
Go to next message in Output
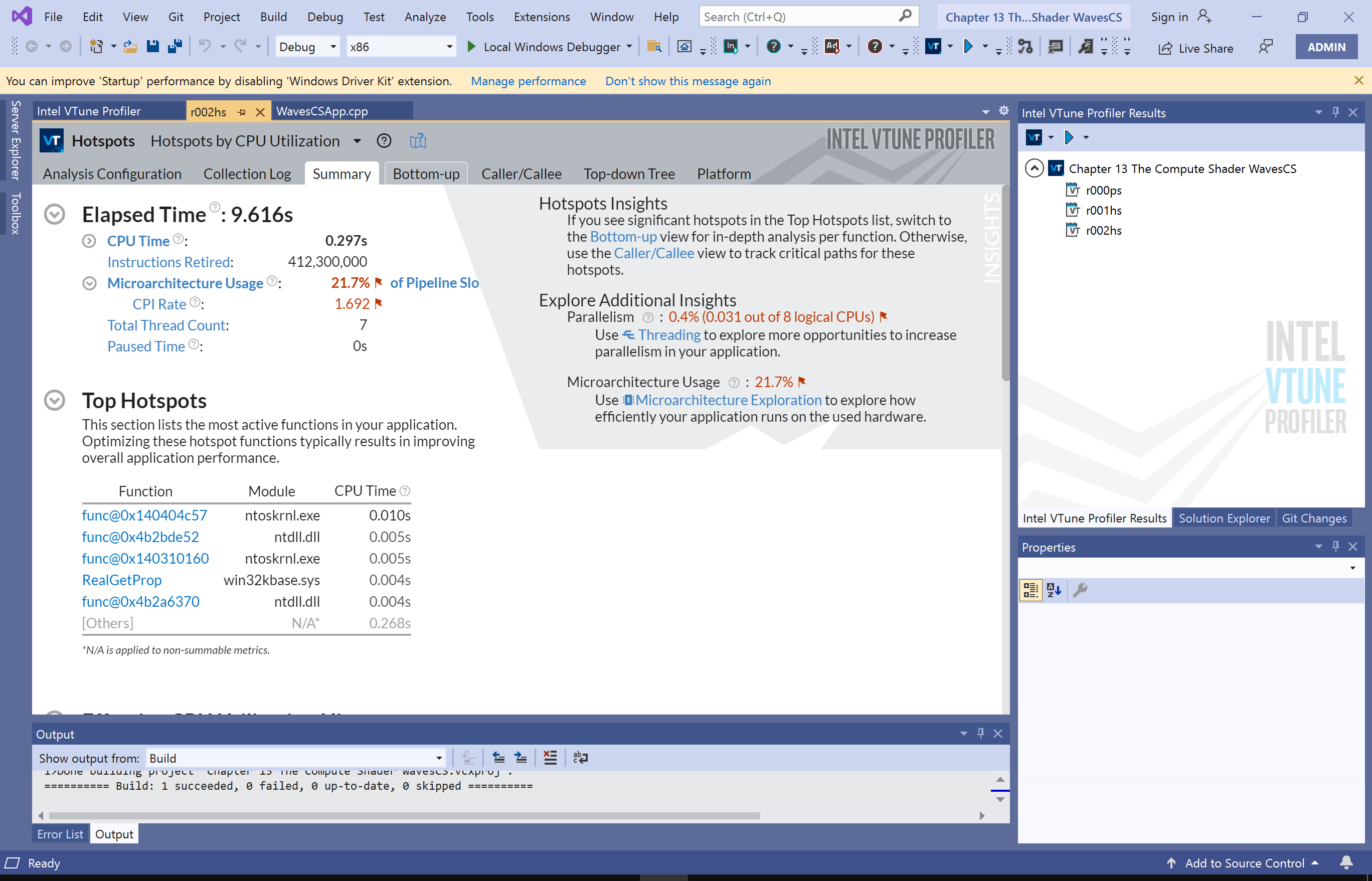point(520,758)
